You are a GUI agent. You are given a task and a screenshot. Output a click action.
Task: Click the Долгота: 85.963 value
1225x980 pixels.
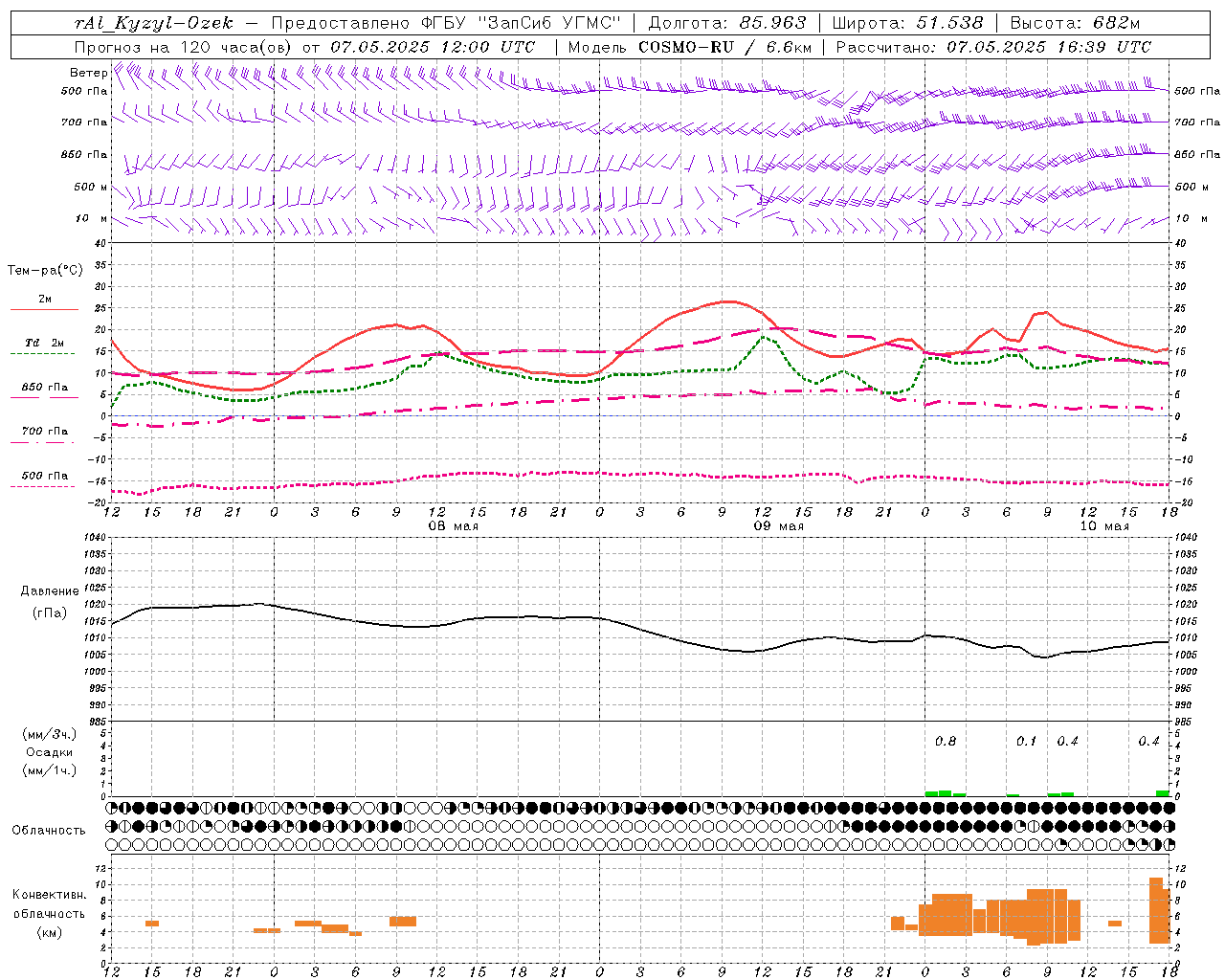(x=727, y=23)
